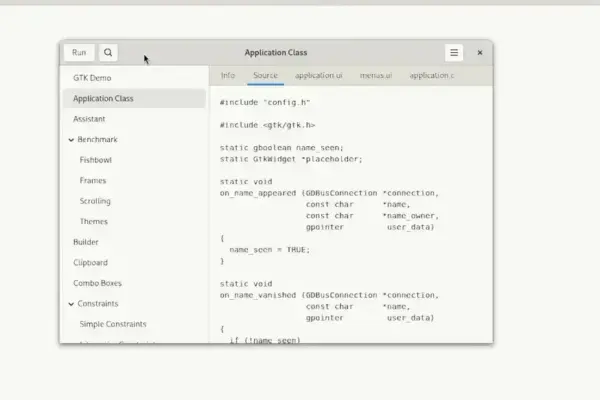Screen dimensions: 600x400
Task: Select the Constraints row label
Action: click(x=98, y=304)
